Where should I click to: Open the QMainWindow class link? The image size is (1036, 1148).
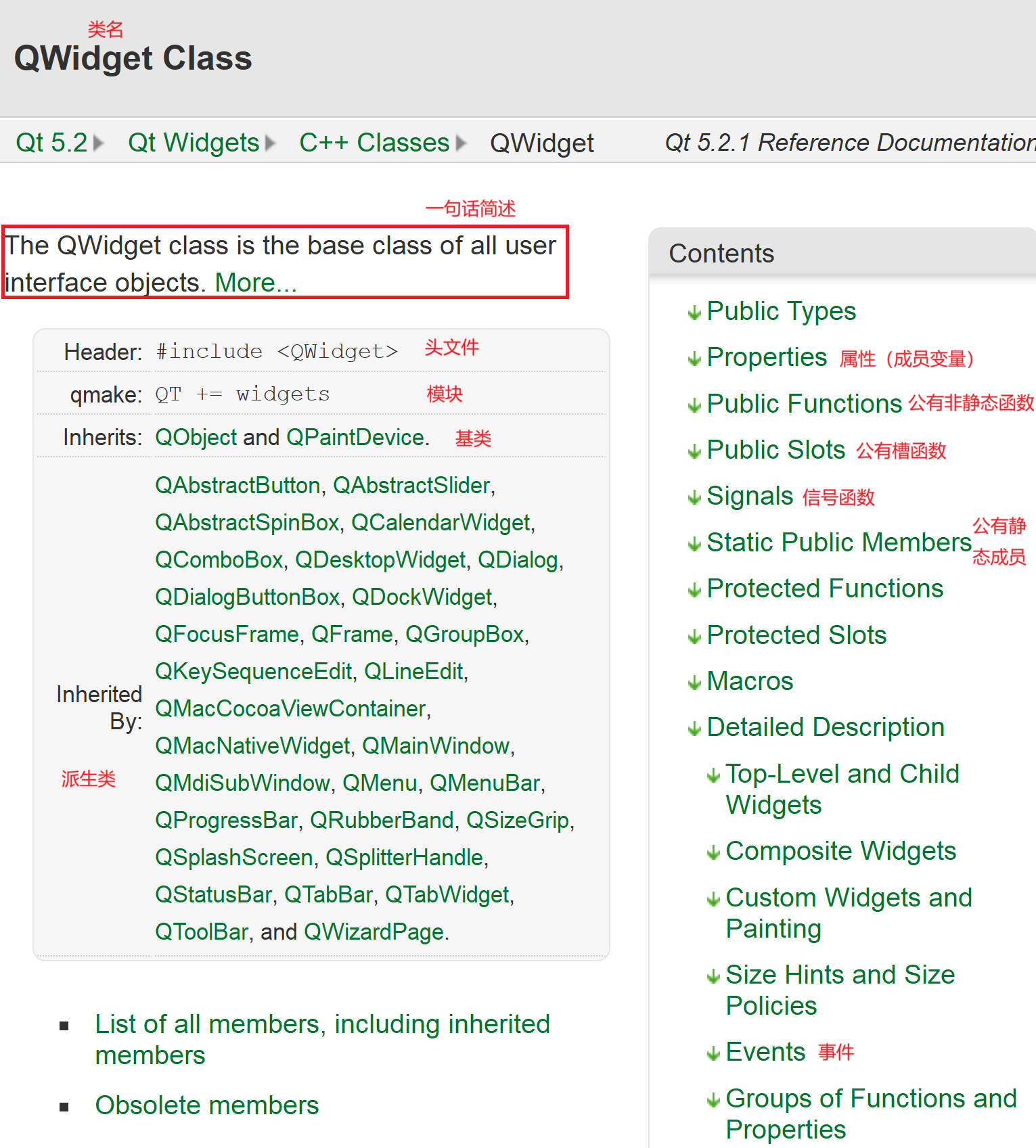[x=436, y=745]
